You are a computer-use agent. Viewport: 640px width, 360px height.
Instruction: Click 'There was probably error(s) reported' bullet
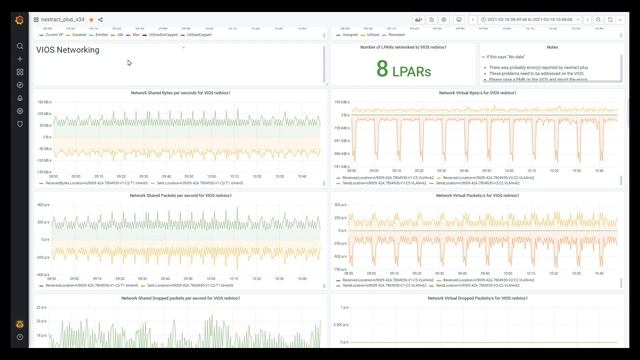pyautogui.click(x=538, y=67)
